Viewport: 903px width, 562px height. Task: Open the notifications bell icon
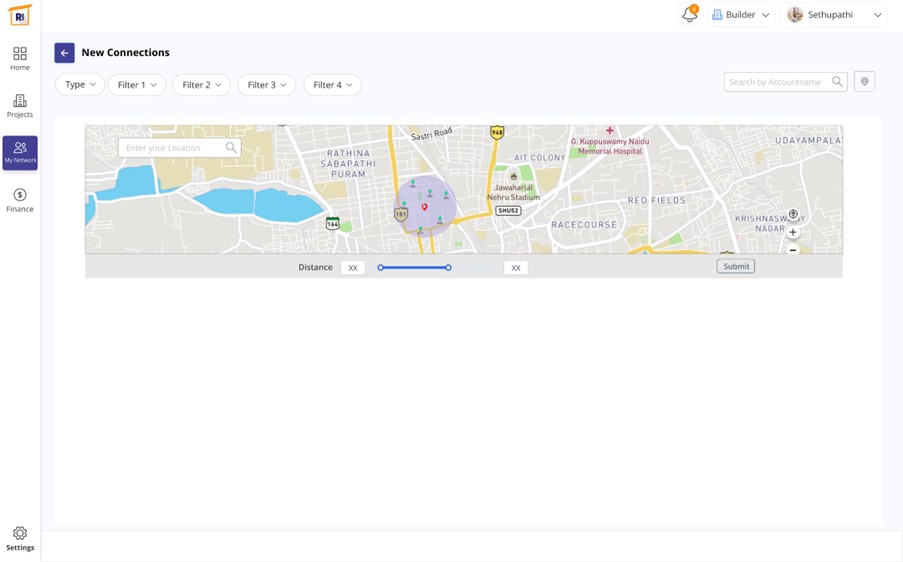pos(689,15)
